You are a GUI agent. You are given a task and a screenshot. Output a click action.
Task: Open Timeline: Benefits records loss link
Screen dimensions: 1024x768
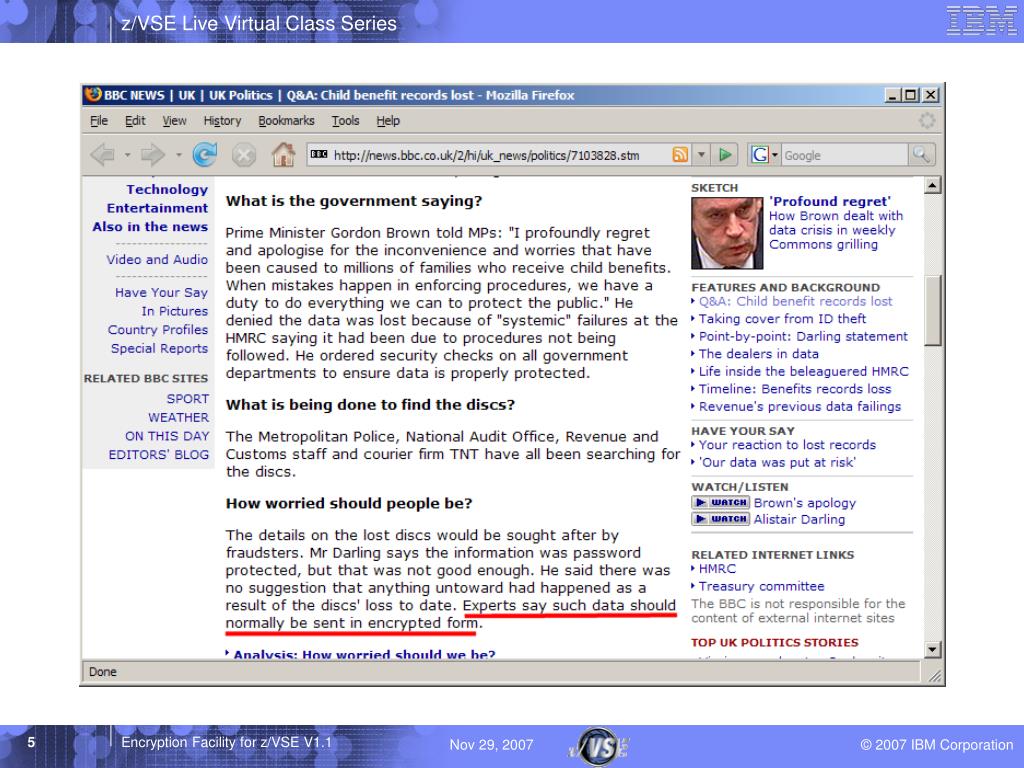795,389
